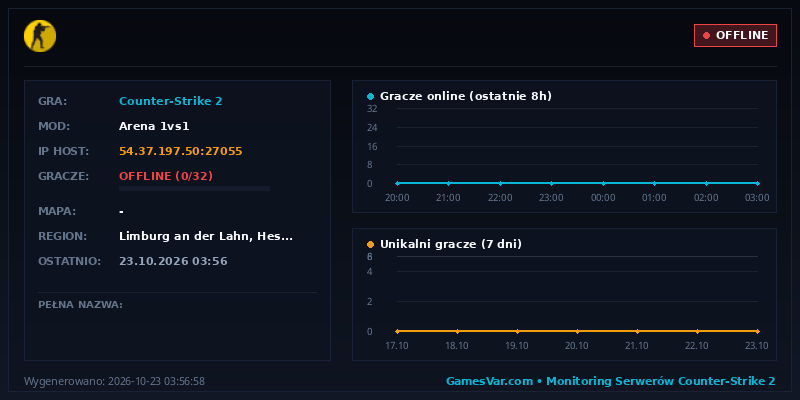Click the 19.10 point on unique players chart

click(x=517, y=331)
